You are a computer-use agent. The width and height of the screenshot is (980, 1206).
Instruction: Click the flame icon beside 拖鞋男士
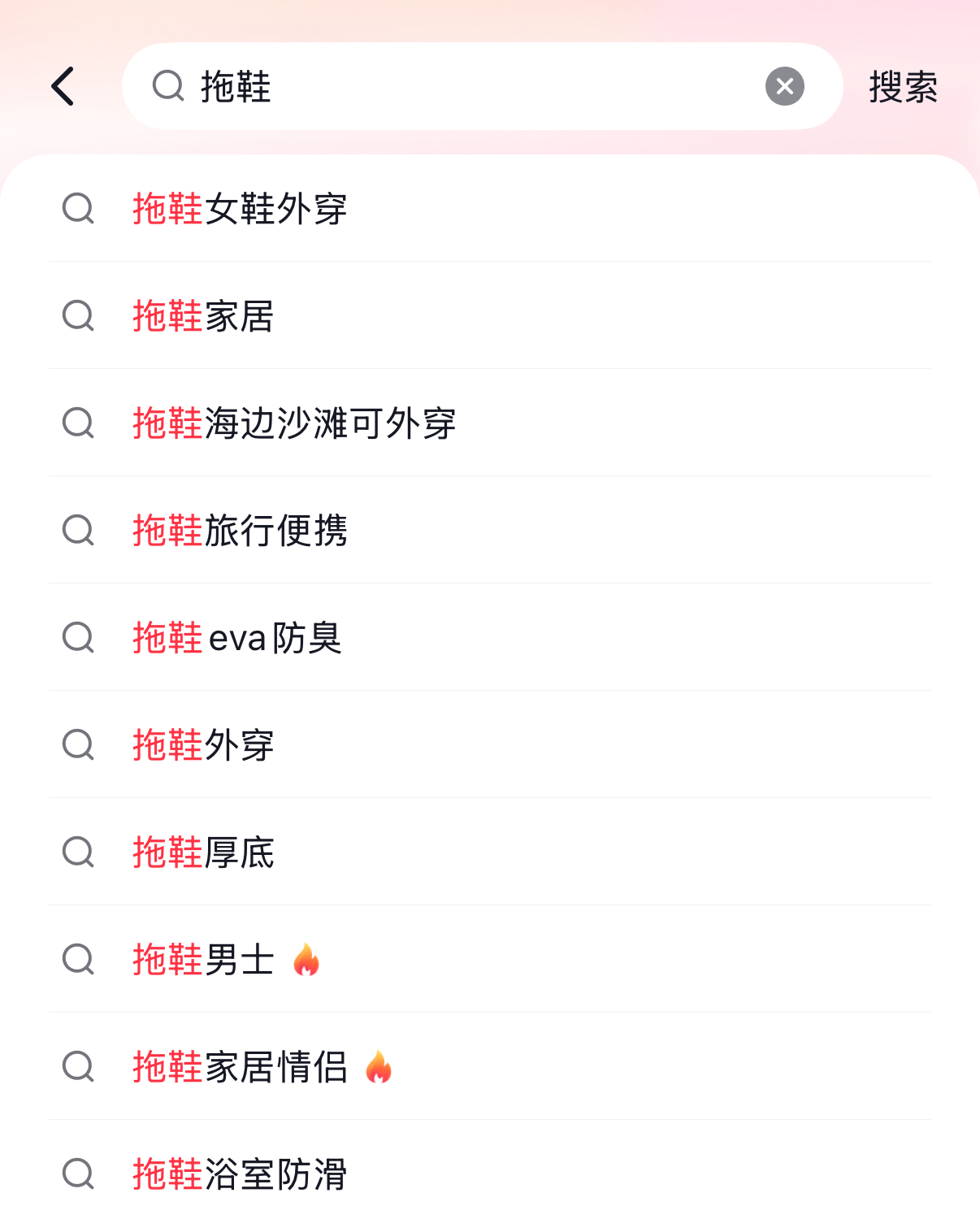click(306, 960)
